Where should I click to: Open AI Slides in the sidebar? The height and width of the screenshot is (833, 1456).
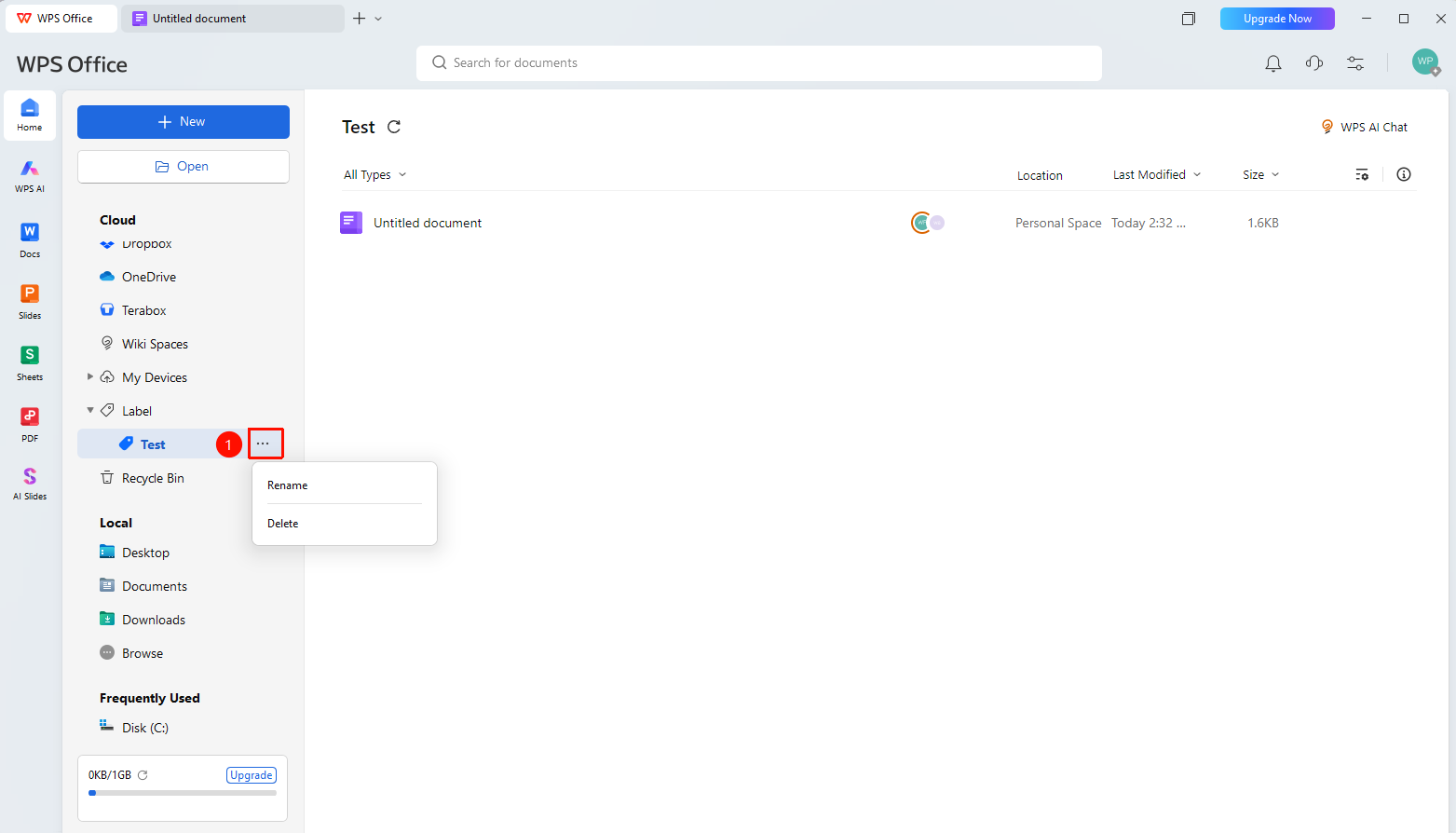point(30,484)
